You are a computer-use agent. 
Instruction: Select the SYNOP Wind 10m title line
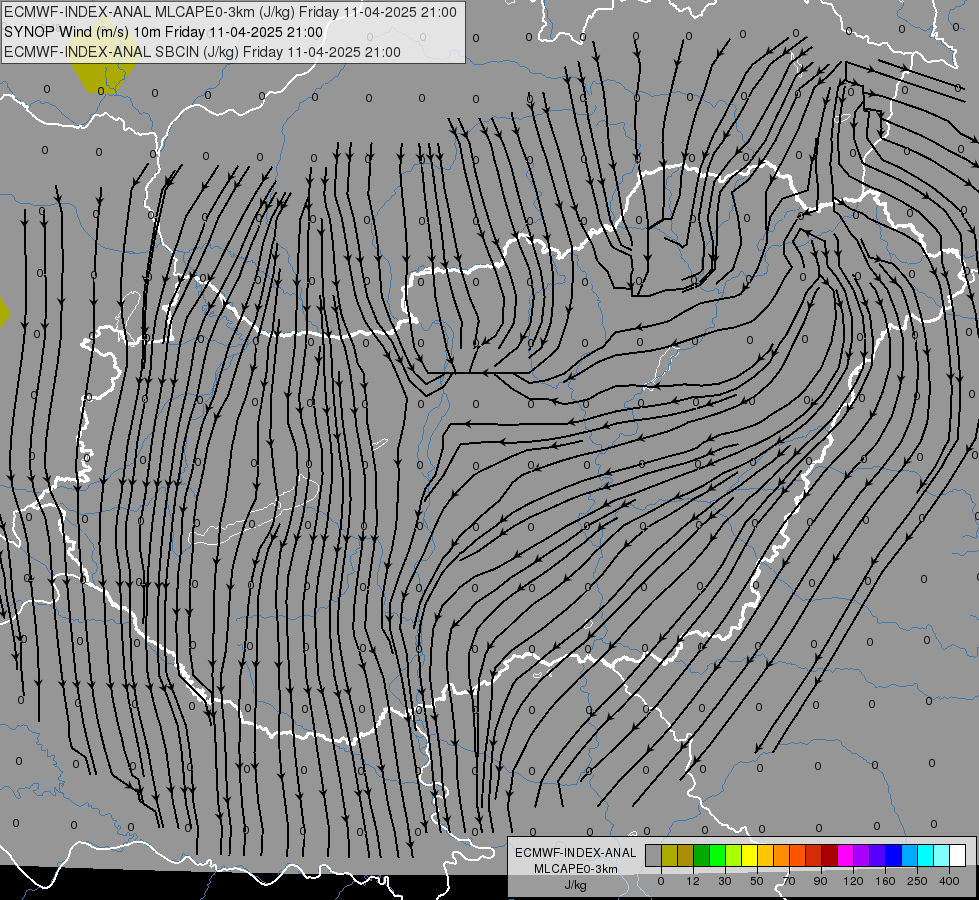pyautogui.click(x=164, y=32)
